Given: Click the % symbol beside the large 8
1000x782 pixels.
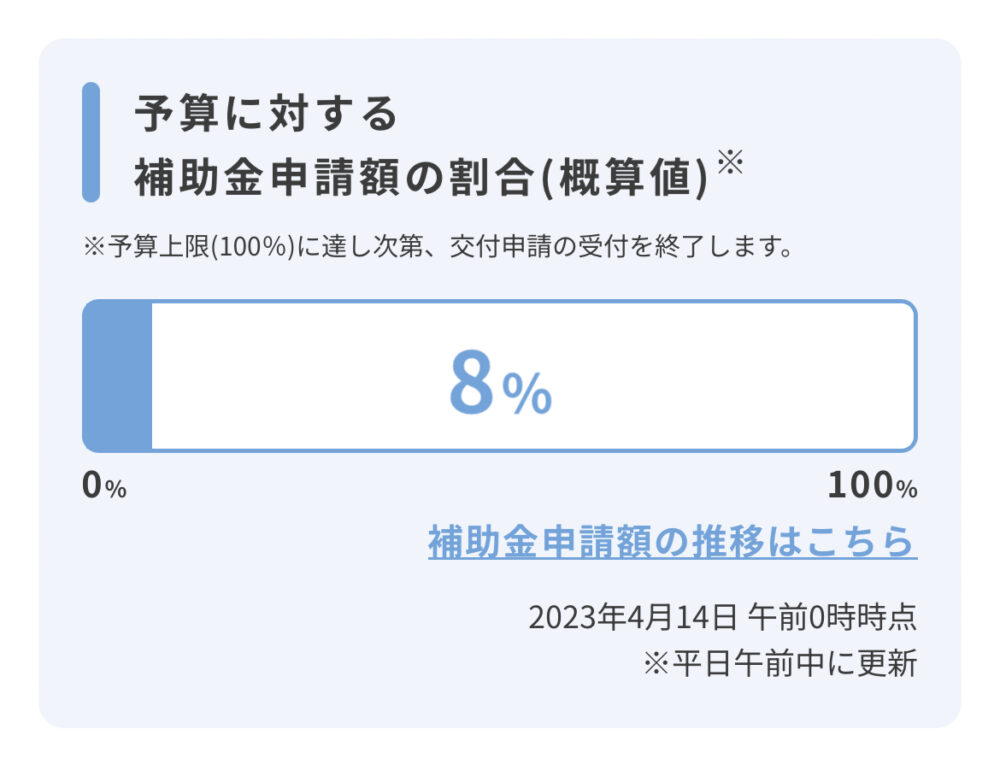Looking at the screenshot, I should [x=527, y=395].
